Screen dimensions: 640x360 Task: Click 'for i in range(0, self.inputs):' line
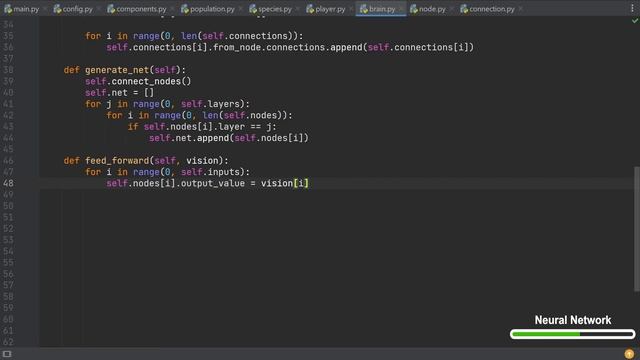(167, 172)
